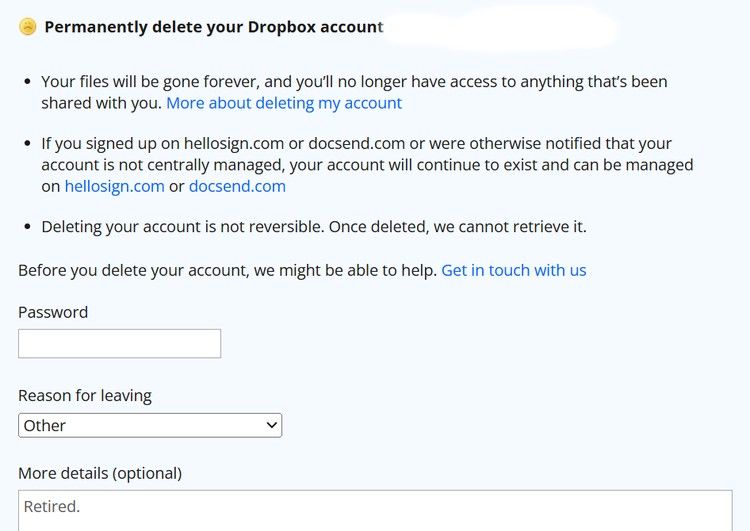Click the 'More details (optional)' label
750x531 pixels.
[100, 473]
